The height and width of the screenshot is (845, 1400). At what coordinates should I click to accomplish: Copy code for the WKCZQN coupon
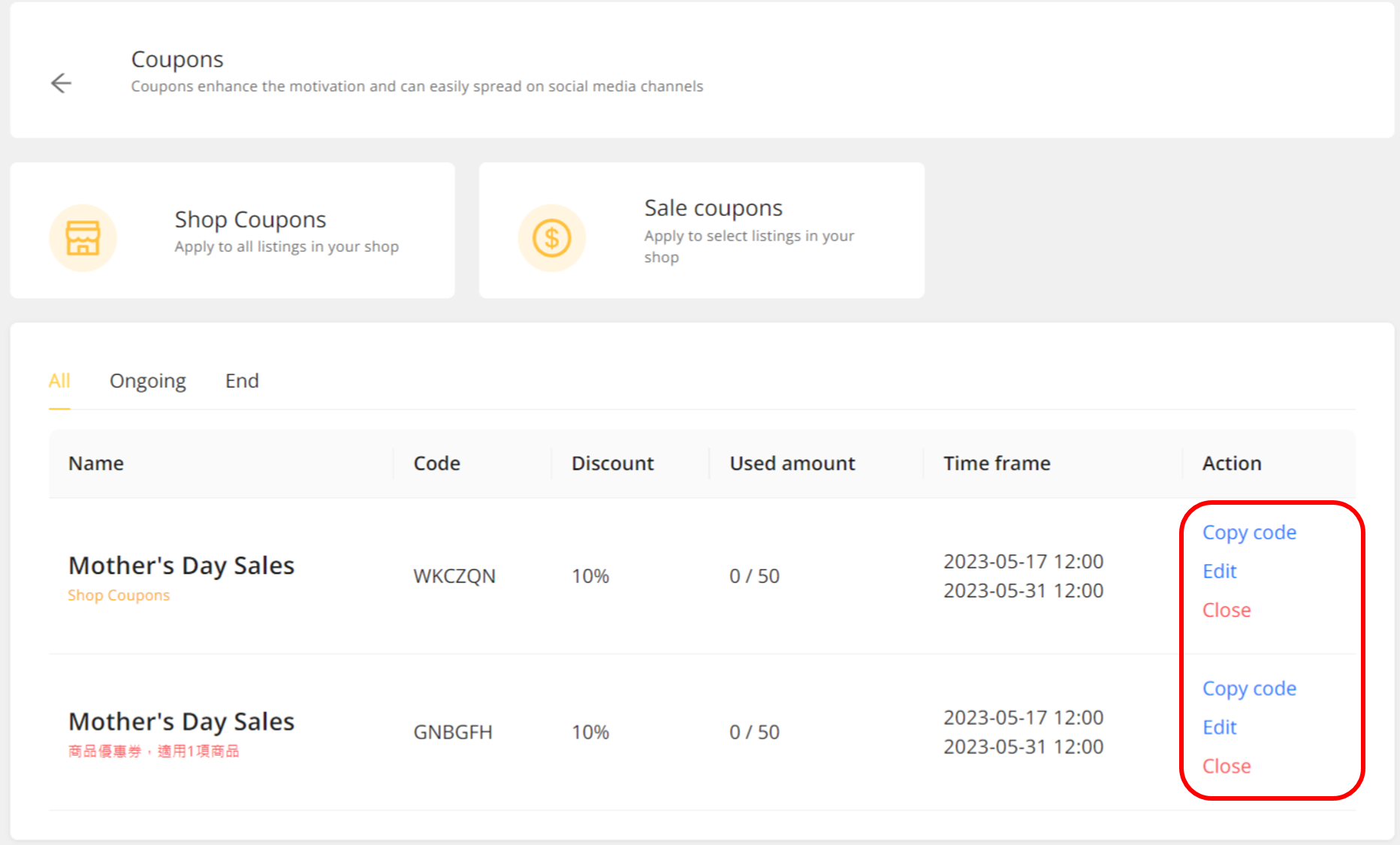click(x=1249, y=533)
